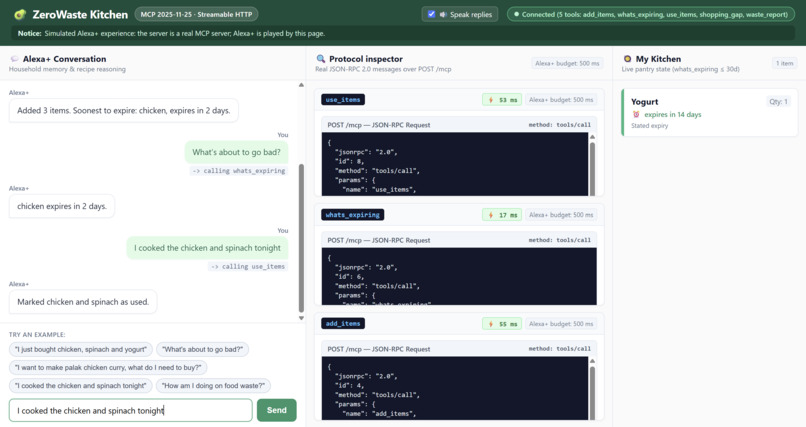The image size is (806, 427).
Task: Click the use_items tool tag
Action: (x=343, y=100)
